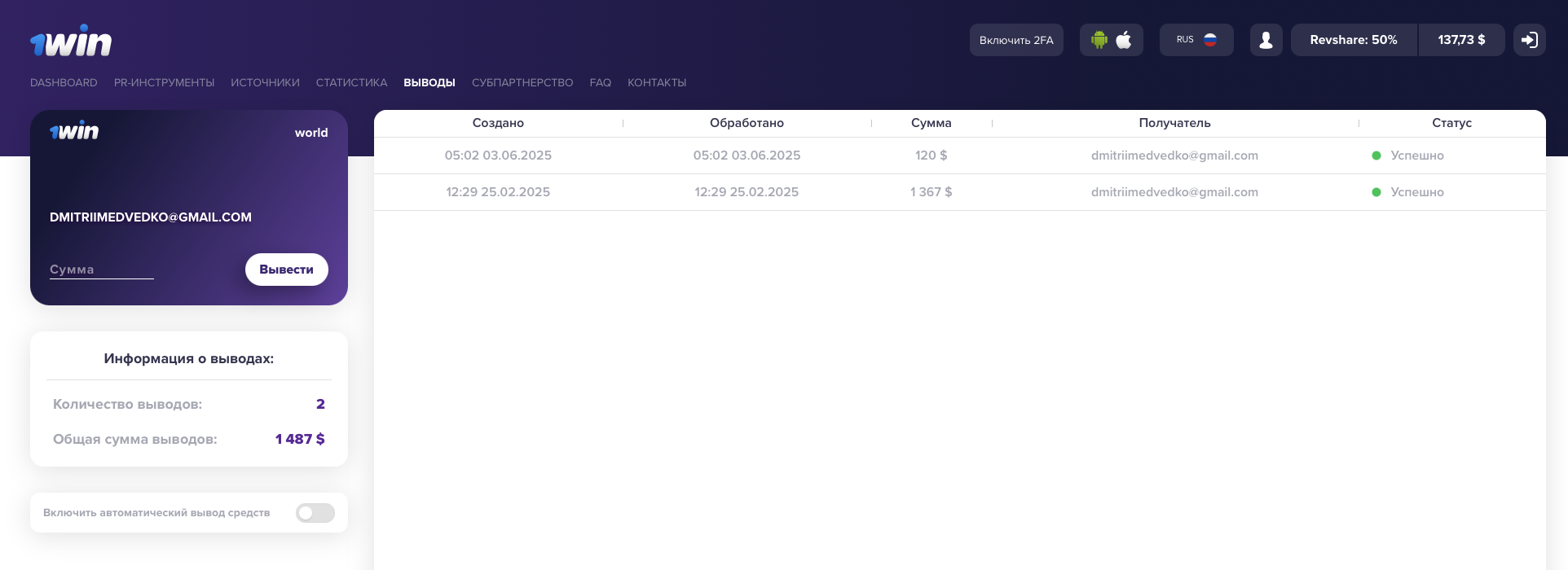This screenshot has width=1568, height=570.
Task: Click the 1win logo on the withdrawal card
Action: (74, 131)
